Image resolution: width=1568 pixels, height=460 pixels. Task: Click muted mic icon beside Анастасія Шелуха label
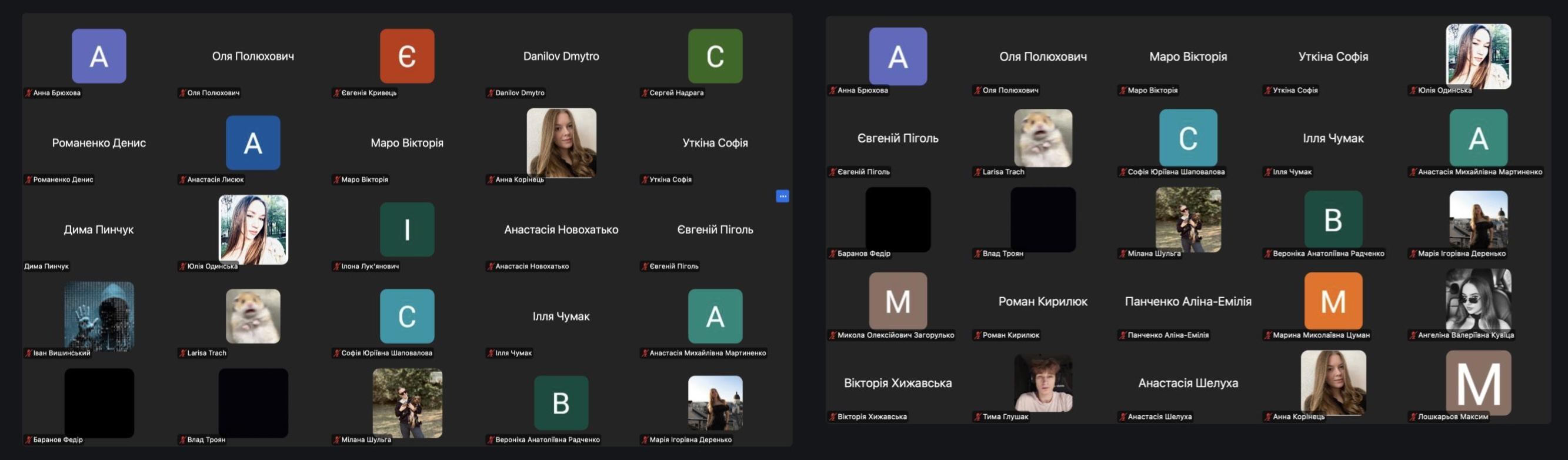tap(1123, 417)
